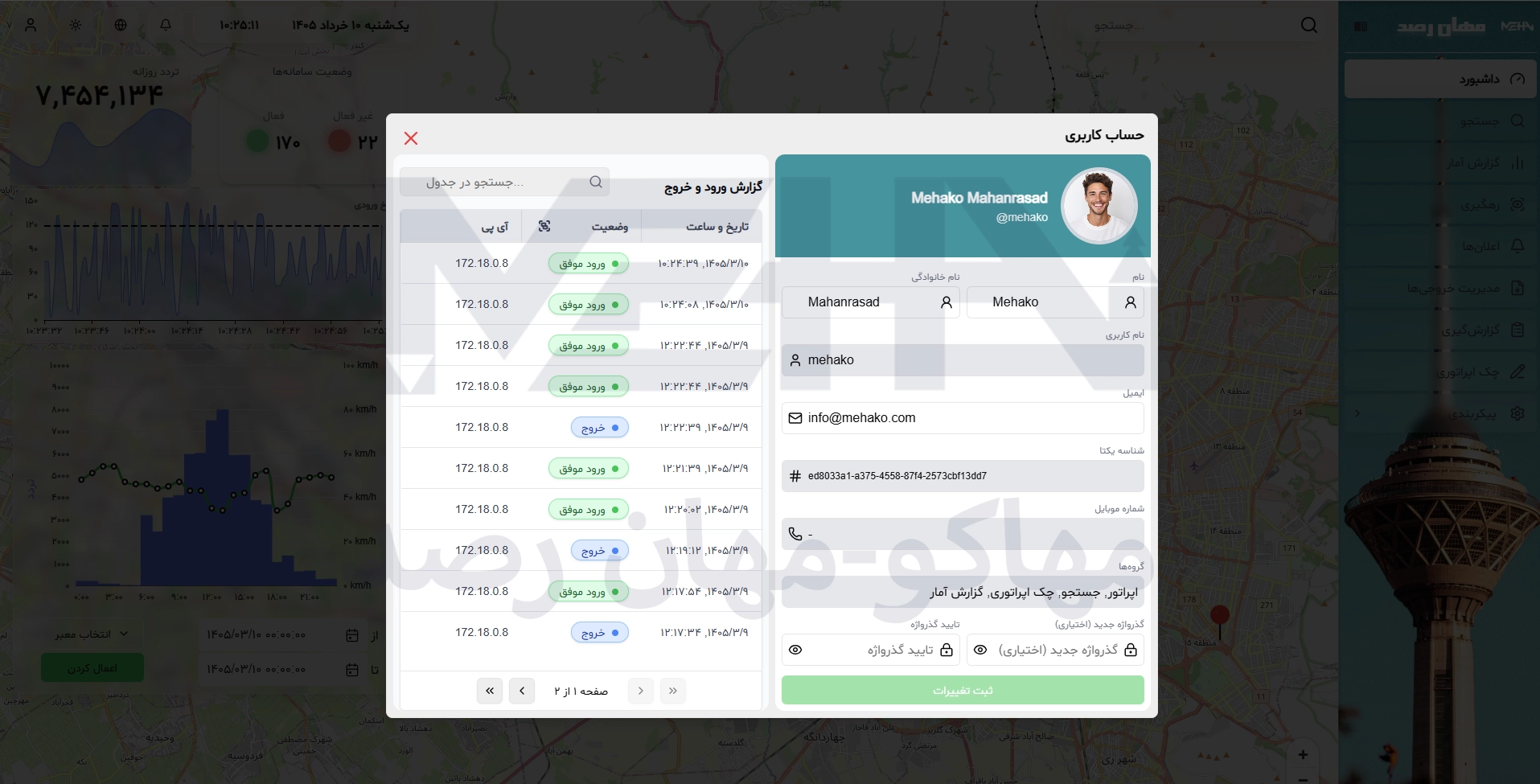The image size is (1540, 784).
Task: Zoom in on the map with the plus button
Action: pyautogui.click(x=1303, y=754)
